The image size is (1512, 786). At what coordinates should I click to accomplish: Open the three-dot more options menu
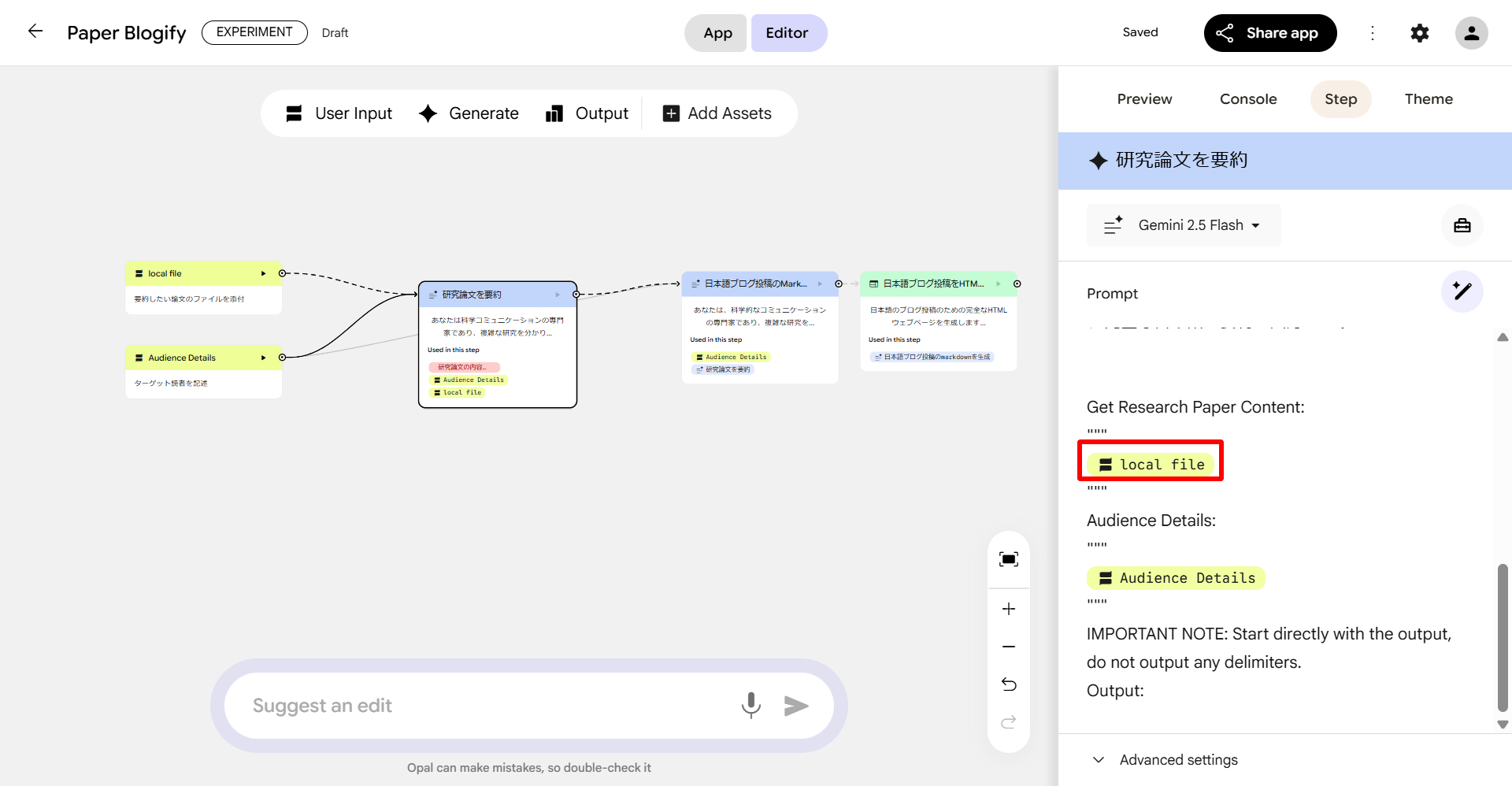[x=1372, y=33]
